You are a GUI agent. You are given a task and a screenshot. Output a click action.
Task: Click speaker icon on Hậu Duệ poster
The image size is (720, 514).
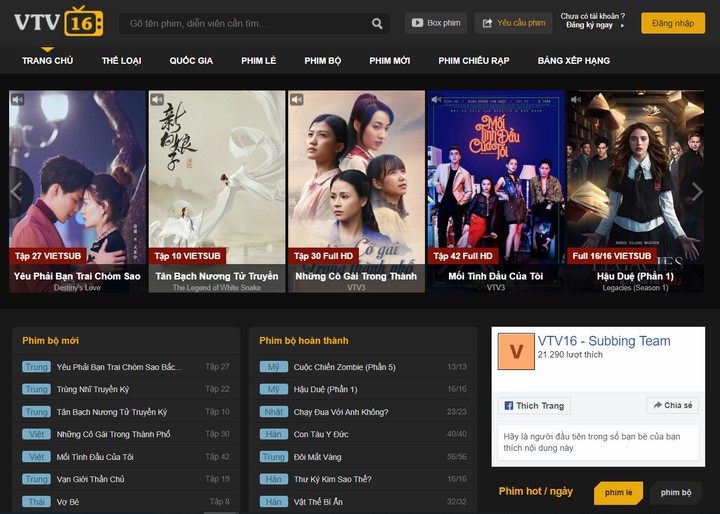576,100
